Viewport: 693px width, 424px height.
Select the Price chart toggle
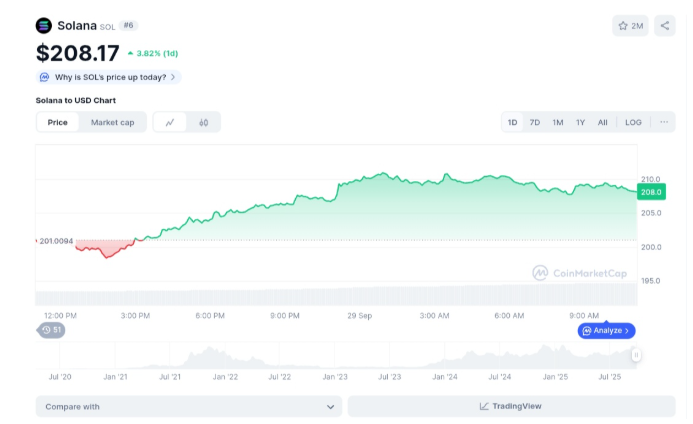[x=58, y=122]
